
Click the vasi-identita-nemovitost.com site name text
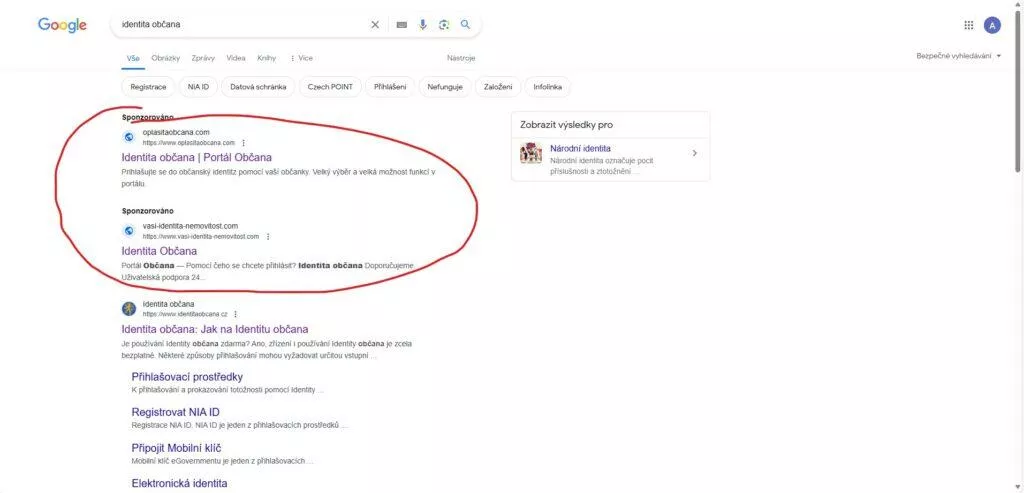191,226
